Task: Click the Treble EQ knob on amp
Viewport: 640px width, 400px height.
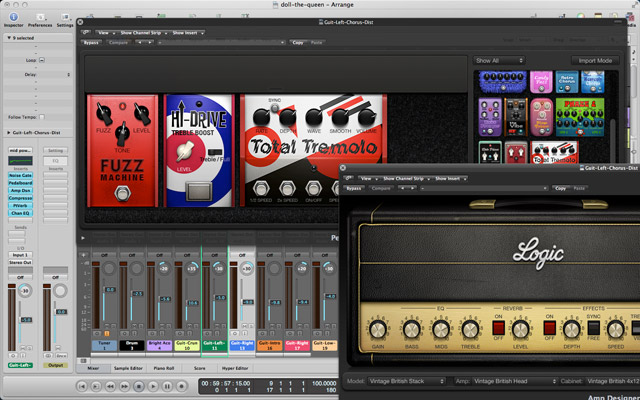Action: [469, 329]
